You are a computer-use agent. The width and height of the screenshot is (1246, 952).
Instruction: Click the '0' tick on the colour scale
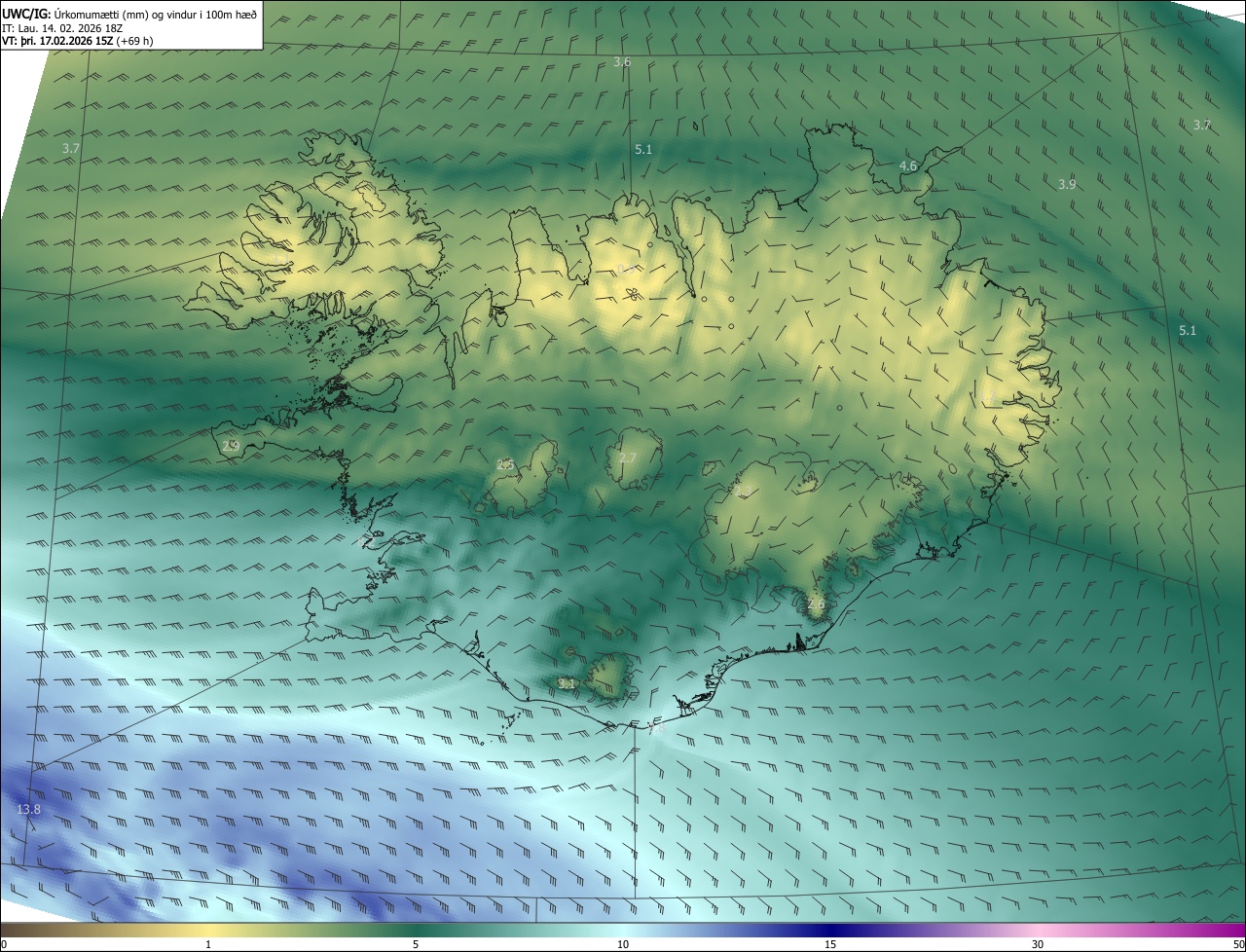(4, 944)
